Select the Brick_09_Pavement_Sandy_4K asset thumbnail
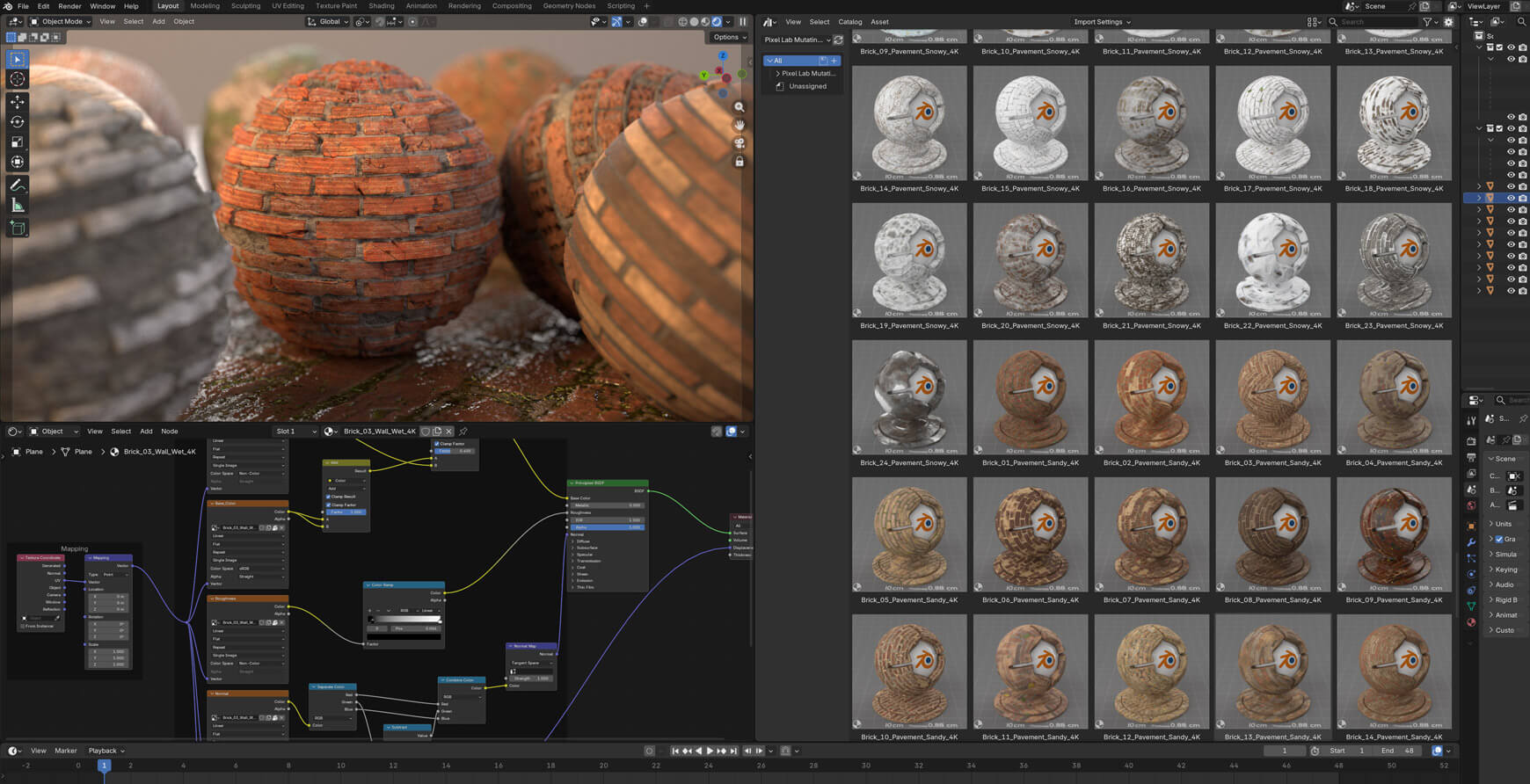This screenshot has height=784, width=1530. click(1394, 534)
